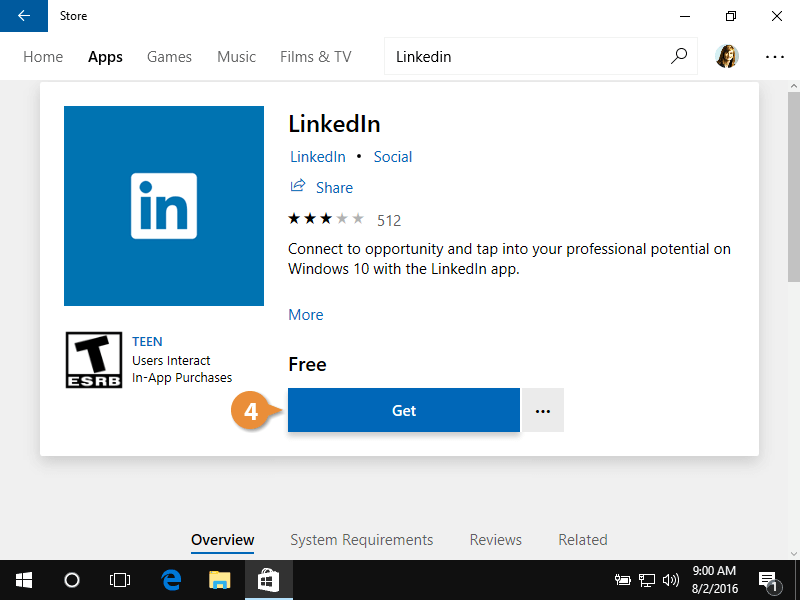The width and height of the screenshot is (800, 600).
Task: Open the Films & TV tab
Action: point(316,57)
